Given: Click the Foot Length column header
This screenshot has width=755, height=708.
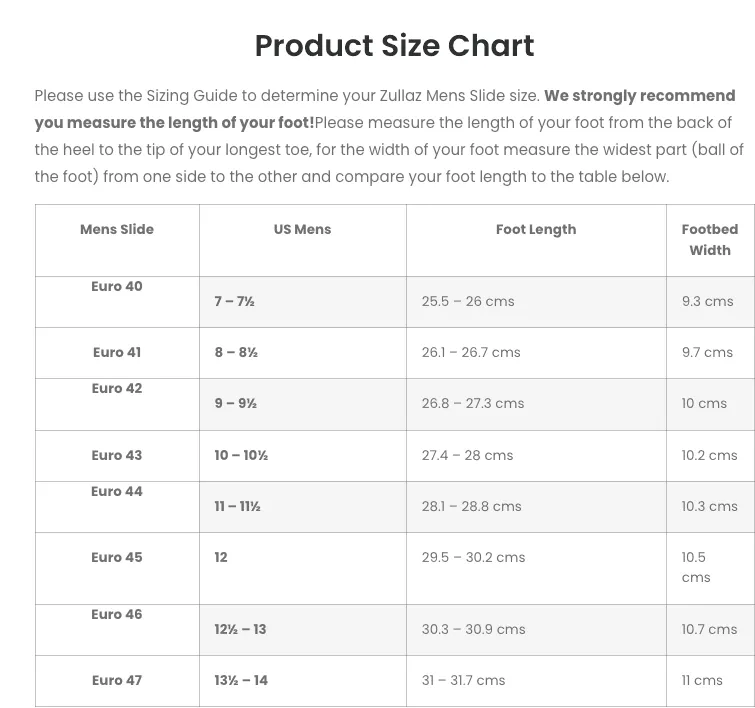Looking at the screenshot, I should click(536, 229).
